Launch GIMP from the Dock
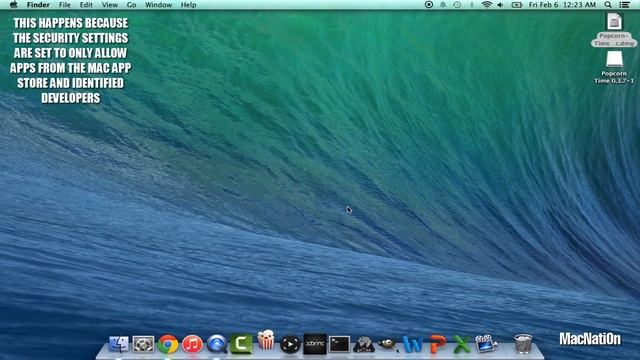Image resolution: width=640 pixels, height=360 pixels. click(388, 344)
